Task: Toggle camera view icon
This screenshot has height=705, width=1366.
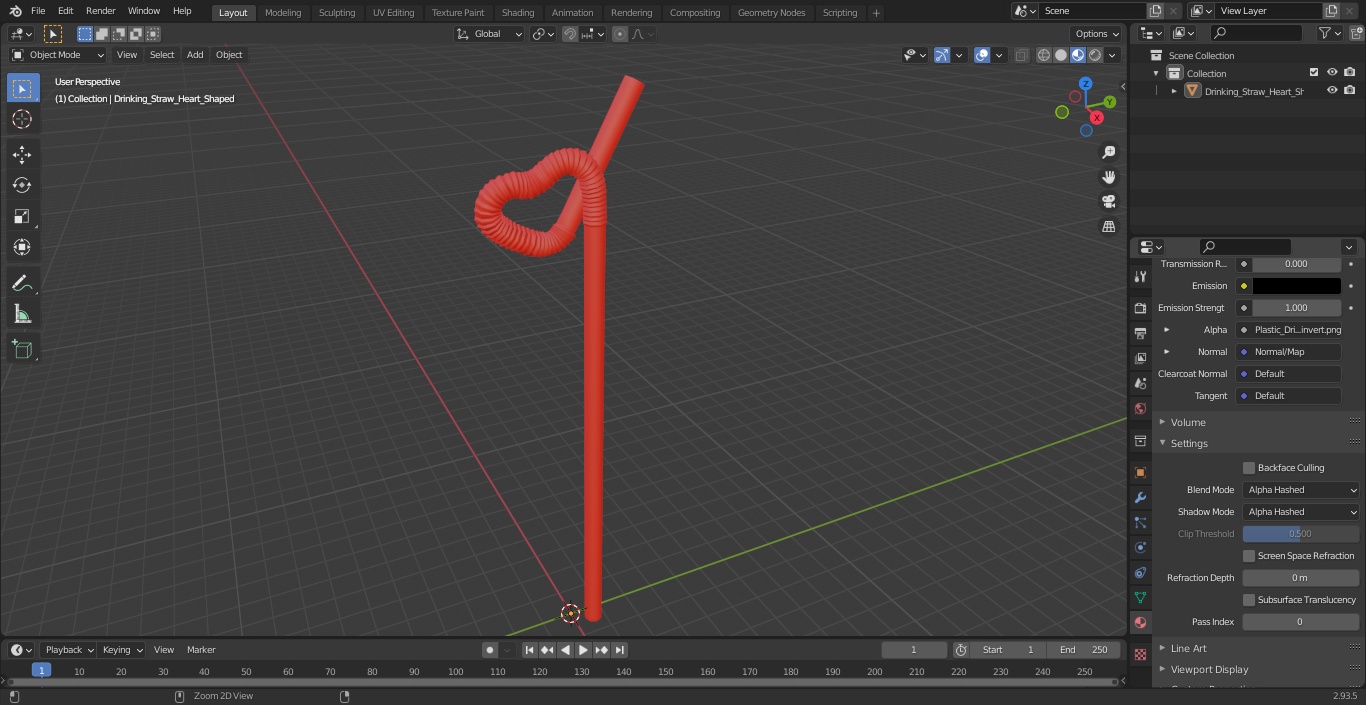Action: point(1109,202)
